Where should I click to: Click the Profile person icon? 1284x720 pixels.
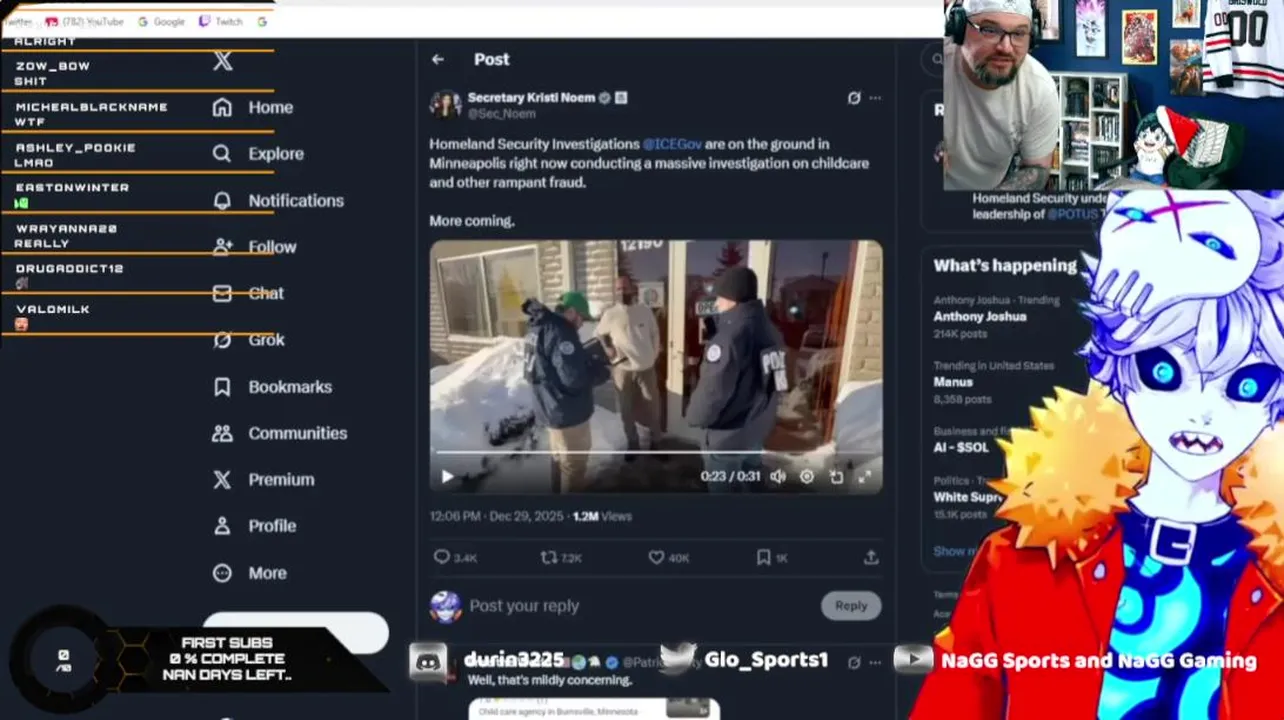coord(222,526)
